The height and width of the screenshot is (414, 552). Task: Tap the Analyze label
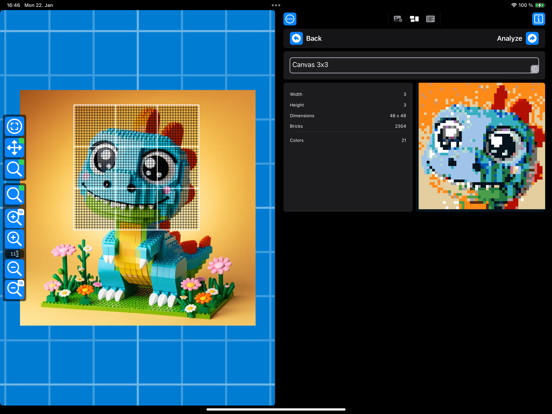tap(509, 38)
